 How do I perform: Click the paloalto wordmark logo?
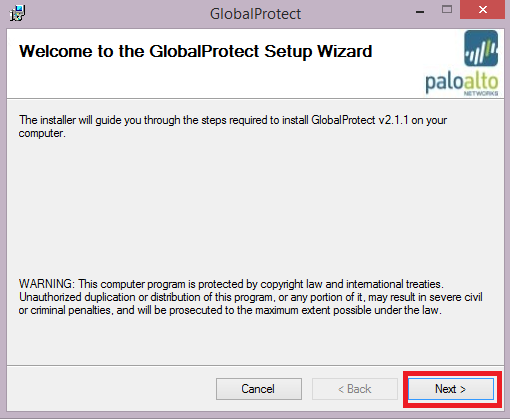[x=462, y=82]
